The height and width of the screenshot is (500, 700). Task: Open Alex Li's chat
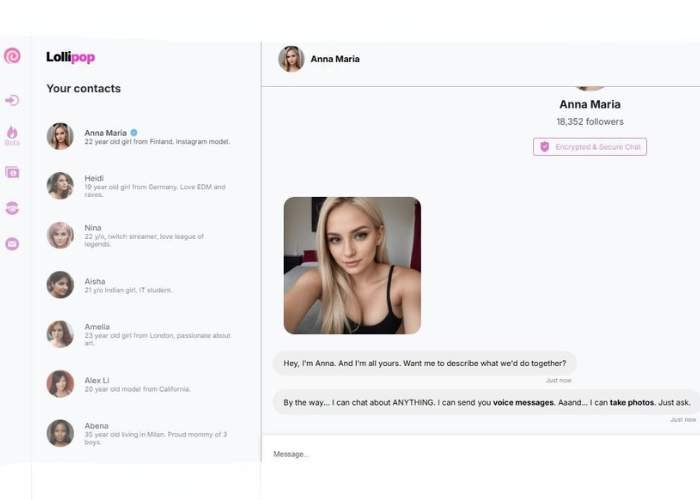pyautogui.click(x=139, y=383)
